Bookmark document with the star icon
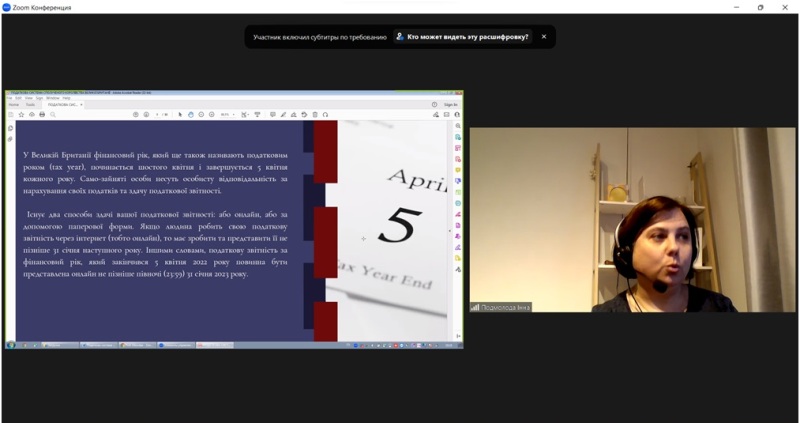This screenshot has width=800, height=423. point(22,115)
